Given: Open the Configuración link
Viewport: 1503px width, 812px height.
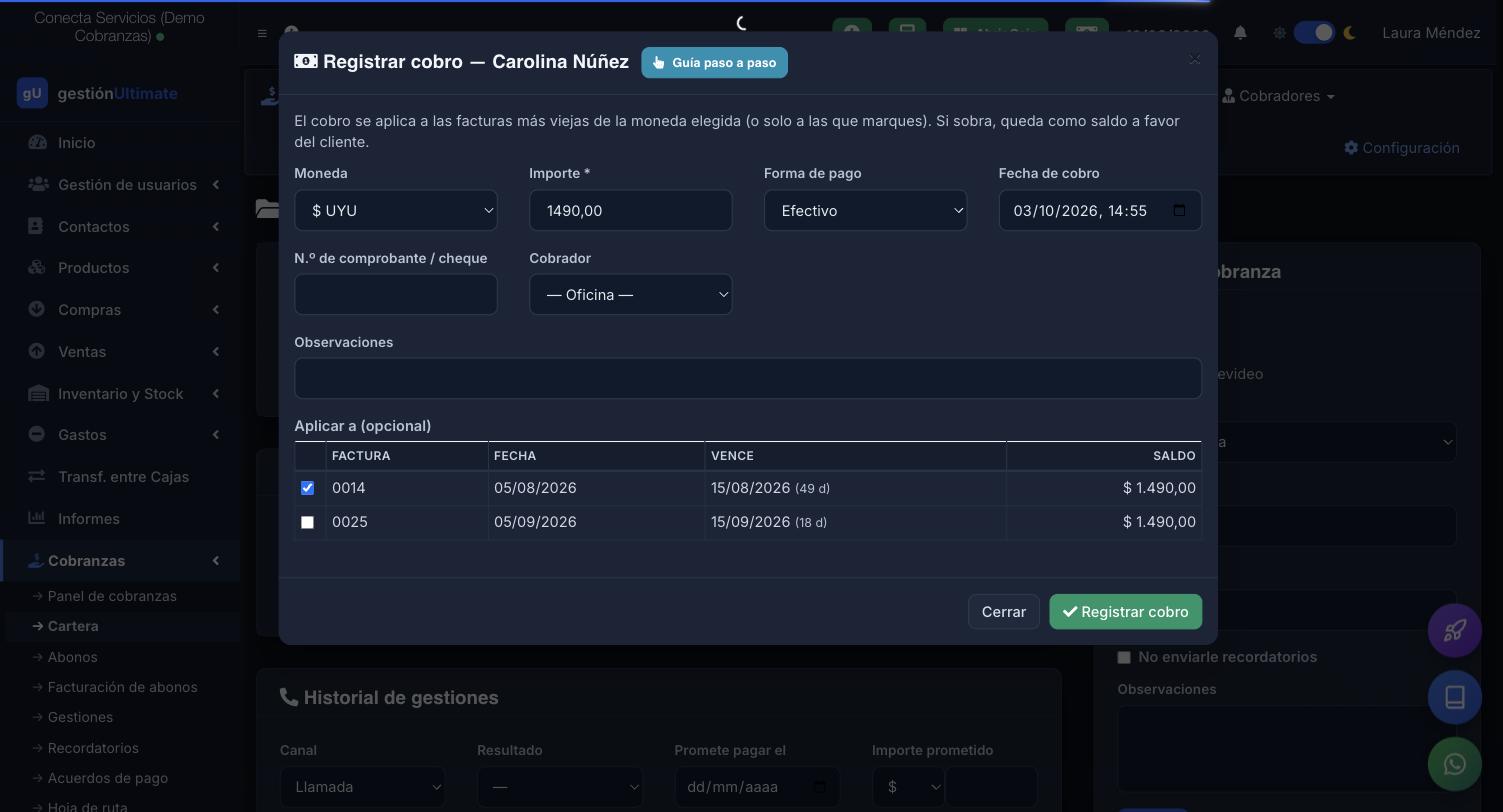Looking at the screenshot, I should (x=1401, y=148).
